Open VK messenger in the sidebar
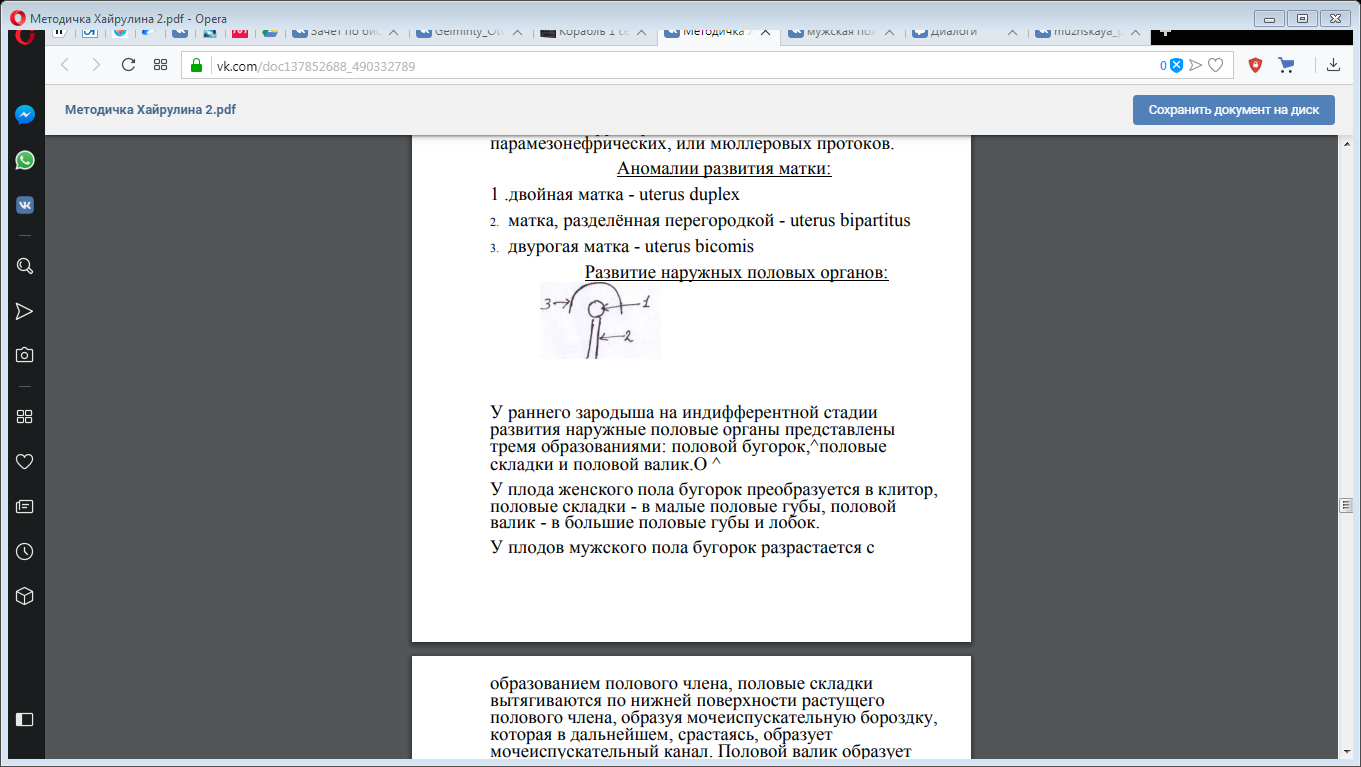Image resolution: width=1361 pixels, height=767 pixels. click(25, 205)
